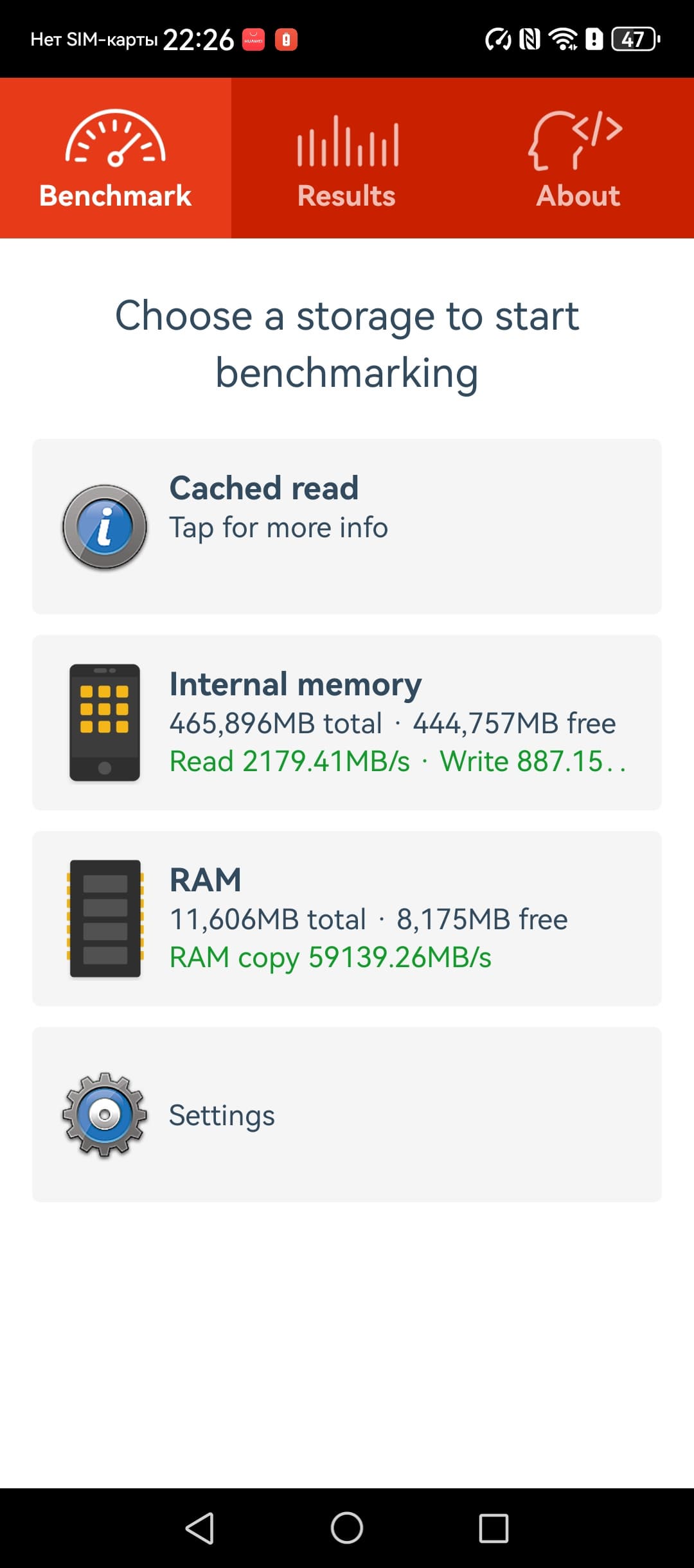Switch to the Benchmark tab
The height and width of the screenshot is (1568, 694).
click(x=116, y=195)
